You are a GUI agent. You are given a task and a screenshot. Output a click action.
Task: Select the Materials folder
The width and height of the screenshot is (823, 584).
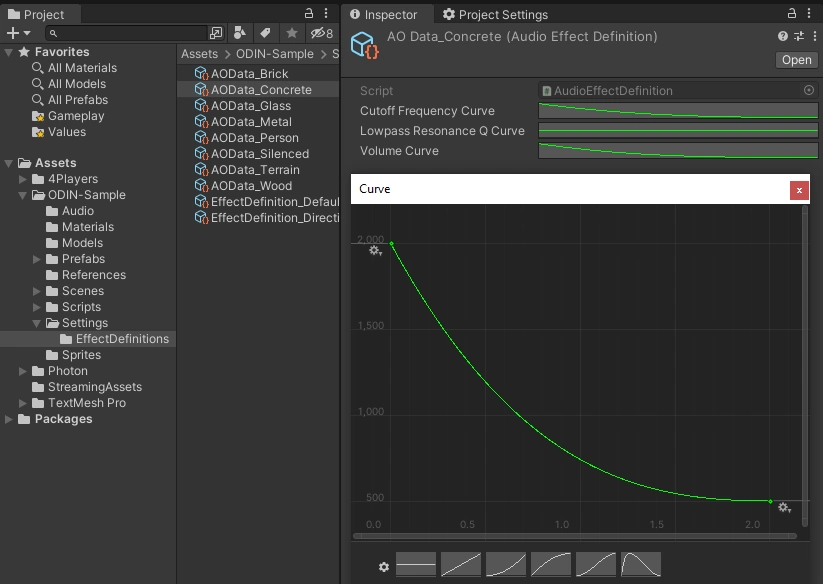[x=88, y=227]
